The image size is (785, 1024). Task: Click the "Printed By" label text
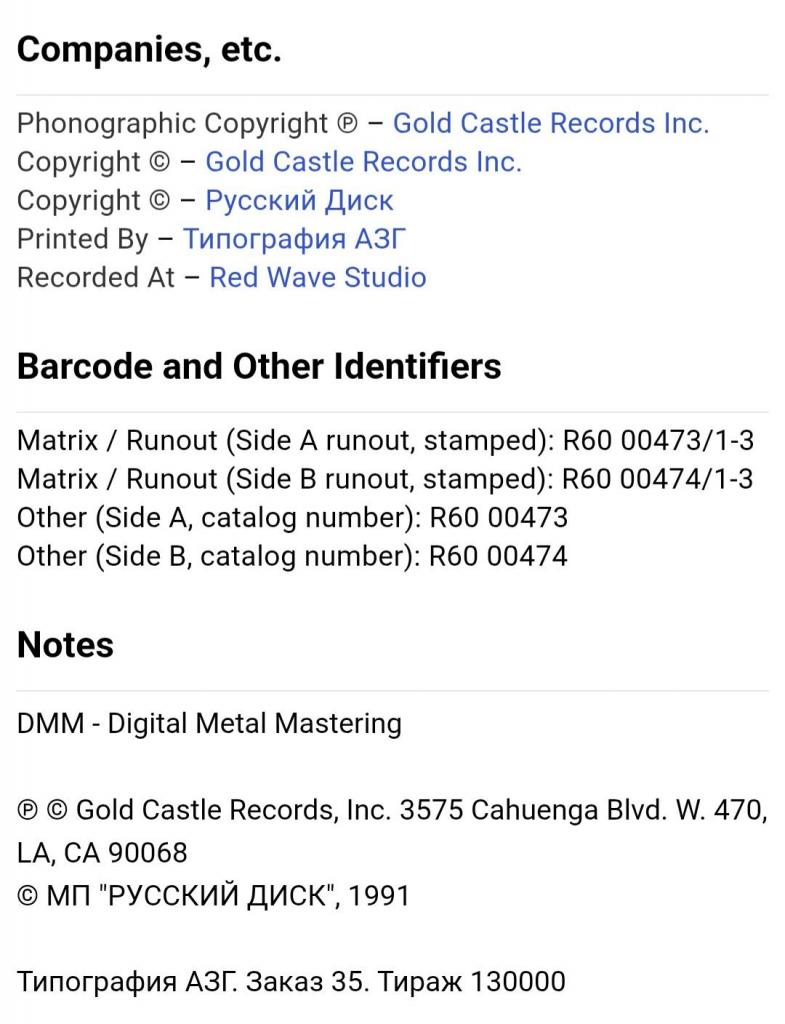click(x=82, y=239)
